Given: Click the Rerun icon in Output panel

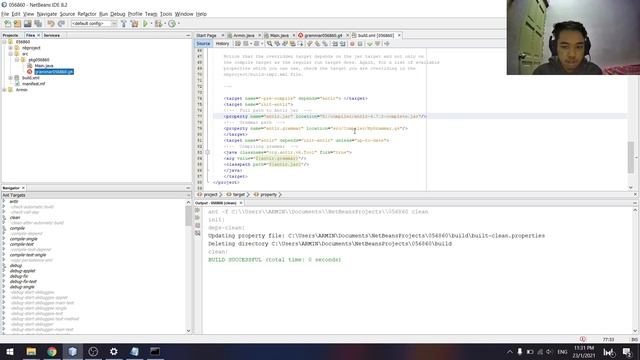Looking at the screenshot, I should click(198, 210).
